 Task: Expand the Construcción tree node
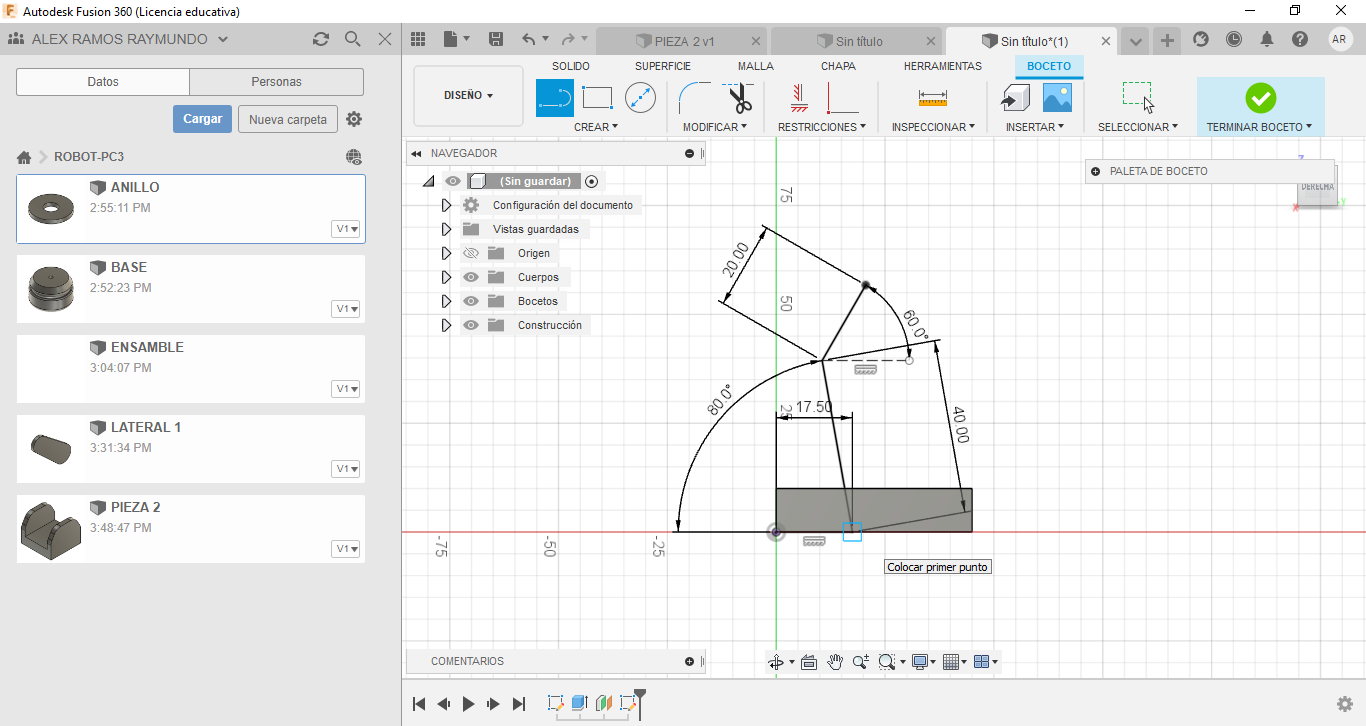[x=446, y=325]
